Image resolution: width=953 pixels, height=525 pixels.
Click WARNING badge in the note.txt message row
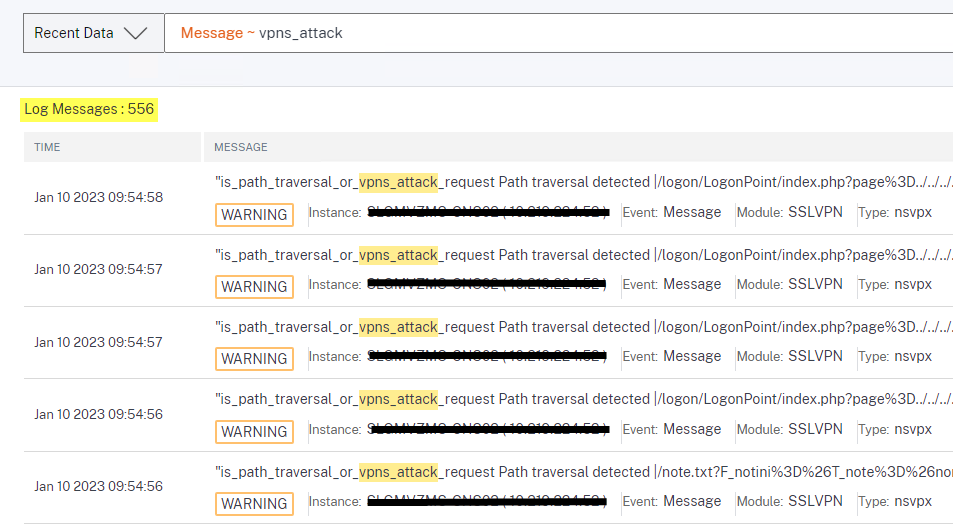(254, 504)
